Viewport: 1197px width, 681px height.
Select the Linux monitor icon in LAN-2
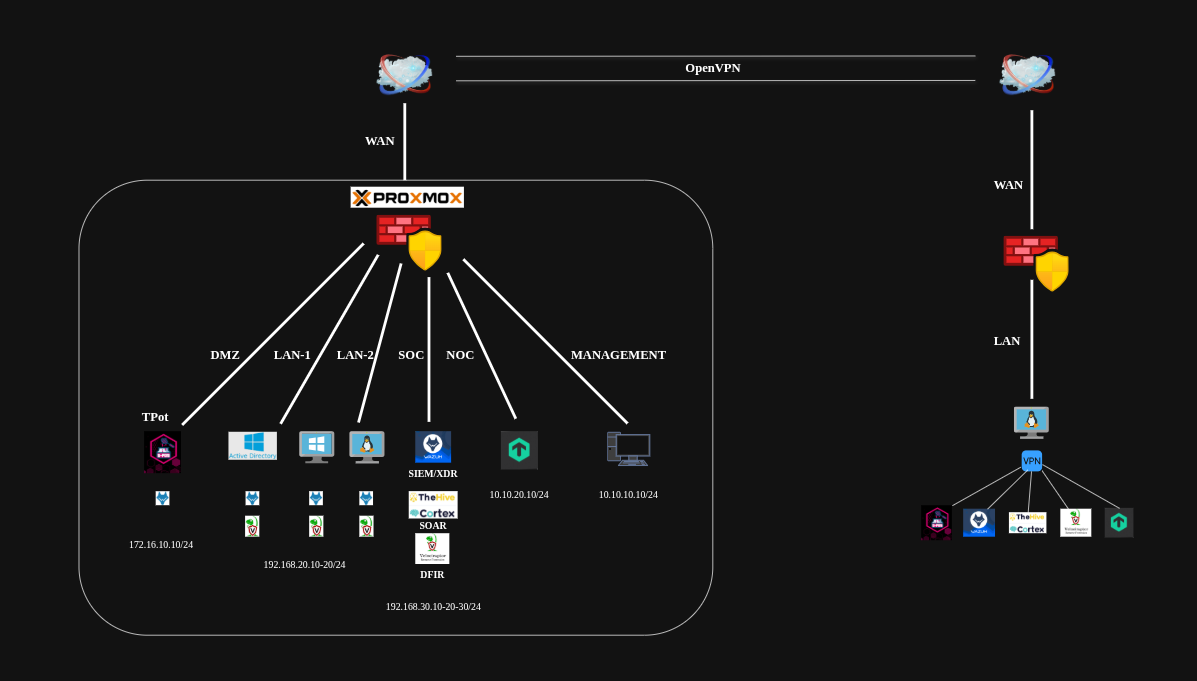pyautogui.click(x=367, y=446)
